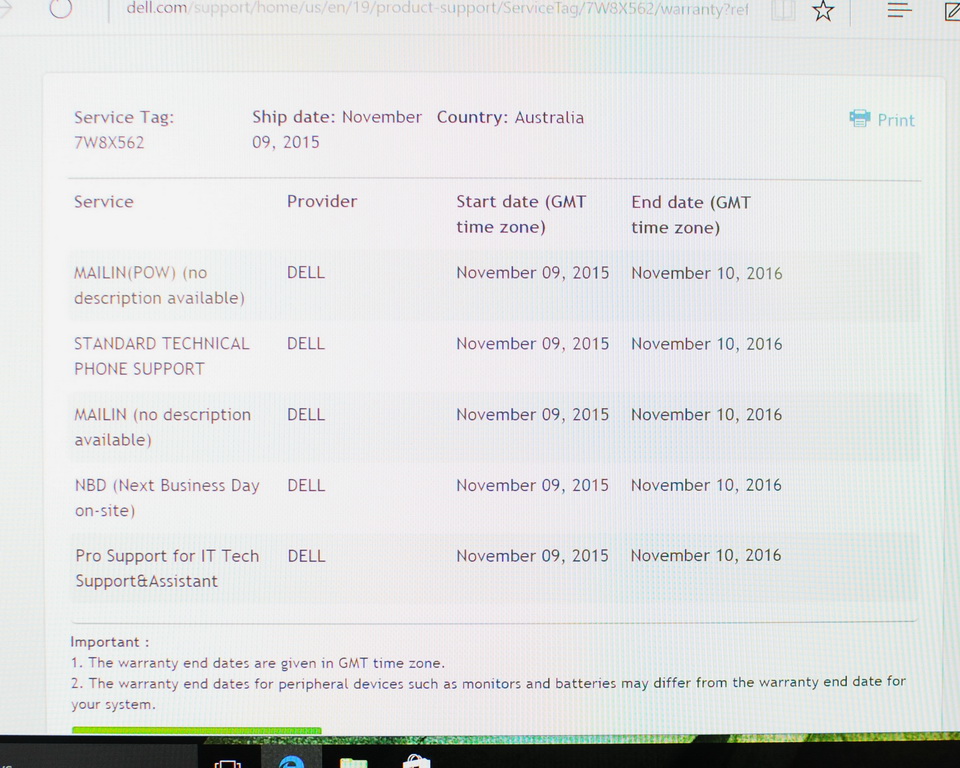Screen dimensions: 960x768
Task: Select 'Ship date: November 09, 2015' text
Action: click(337, 129)
